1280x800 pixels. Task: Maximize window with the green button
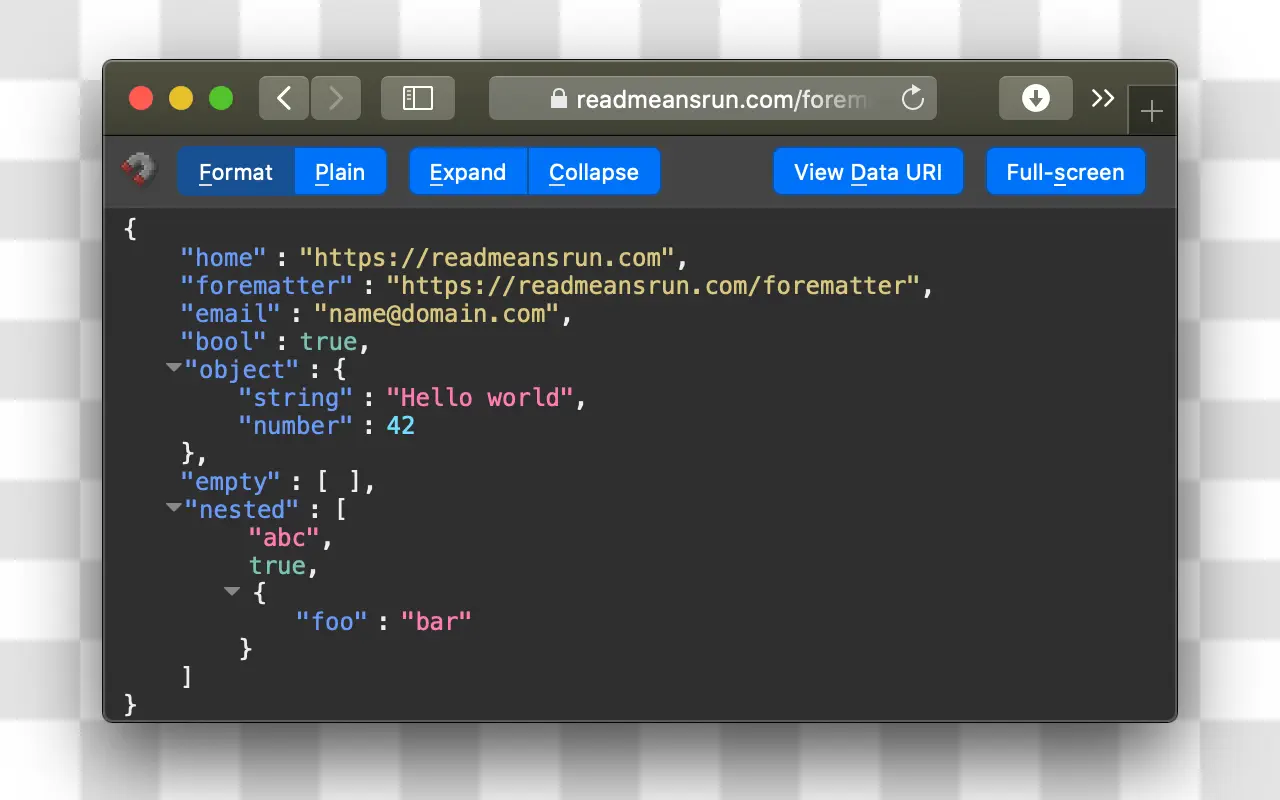point(221,98)
